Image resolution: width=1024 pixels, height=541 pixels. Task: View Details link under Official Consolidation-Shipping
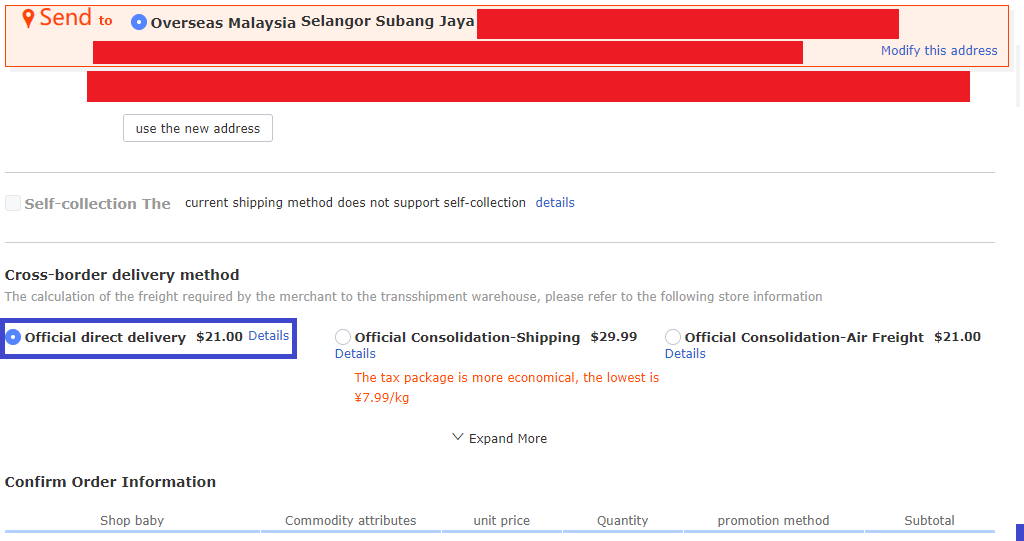(x=355, y=354)
